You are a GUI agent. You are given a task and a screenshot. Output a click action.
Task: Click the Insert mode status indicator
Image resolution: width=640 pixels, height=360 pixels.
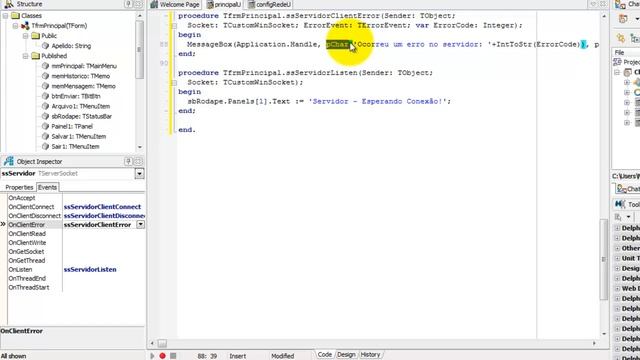[x=238, y=356]
